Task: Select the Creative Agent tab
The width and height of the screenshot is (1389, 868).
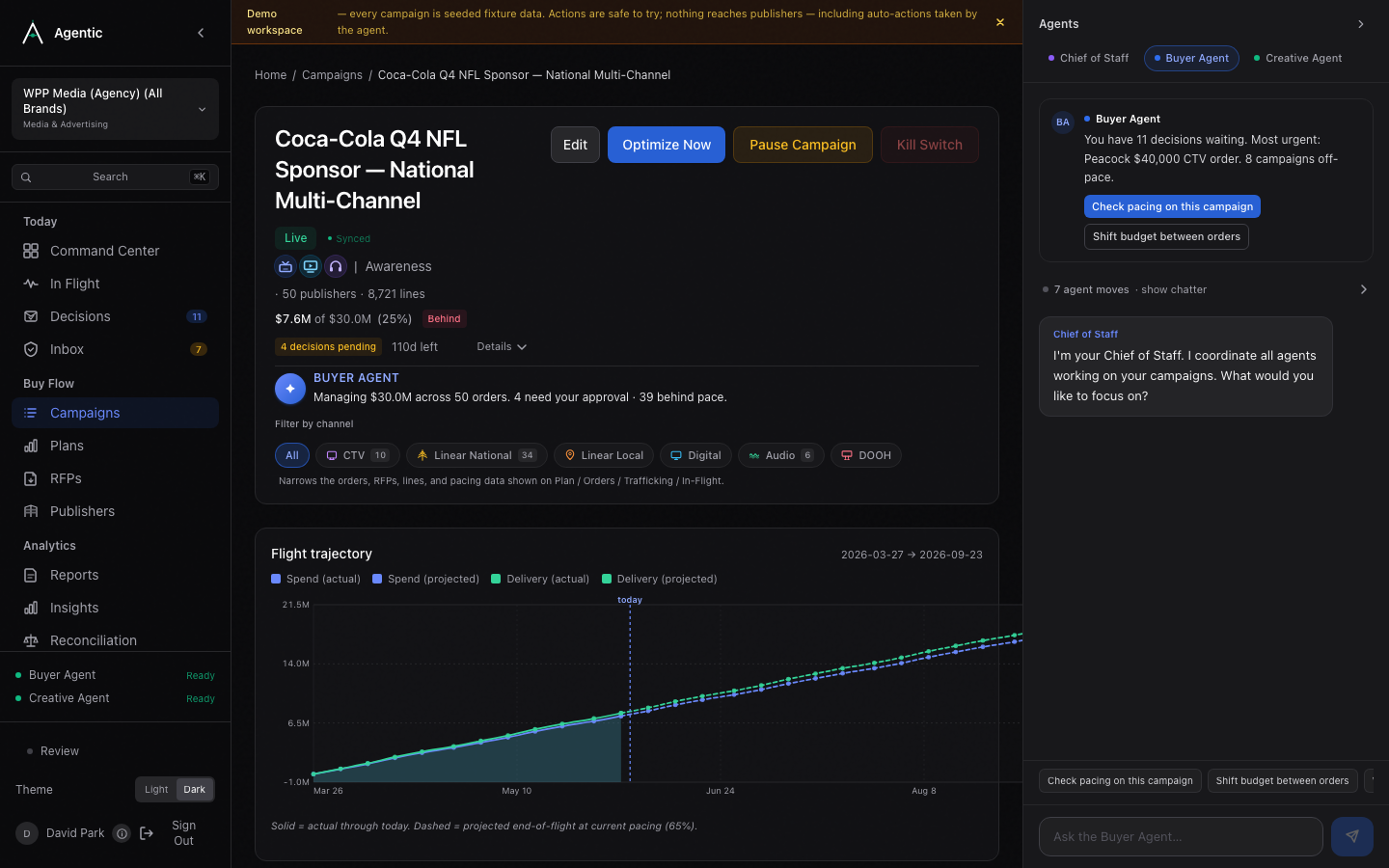Action: 1297,59
